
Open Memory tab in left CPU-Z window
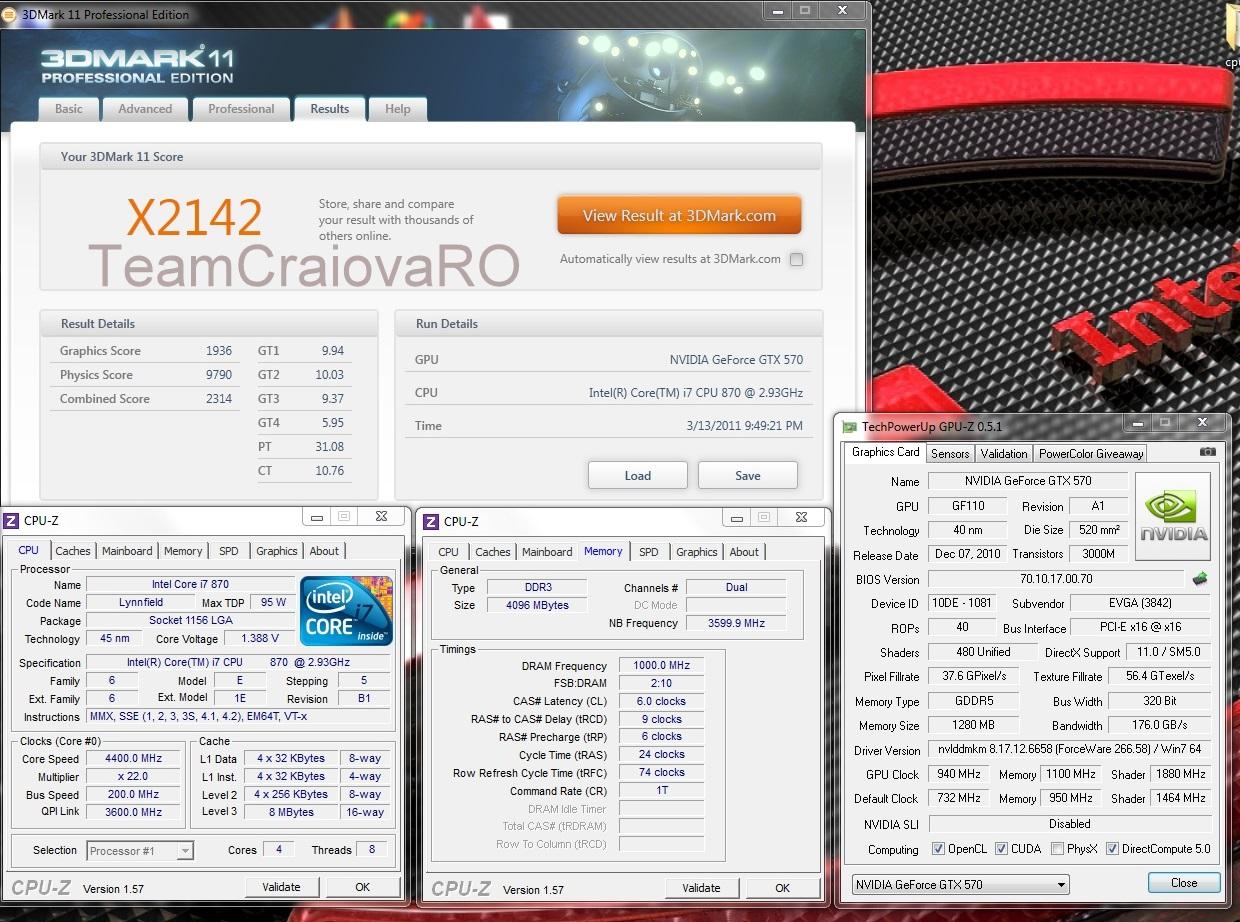click(183, 551)
